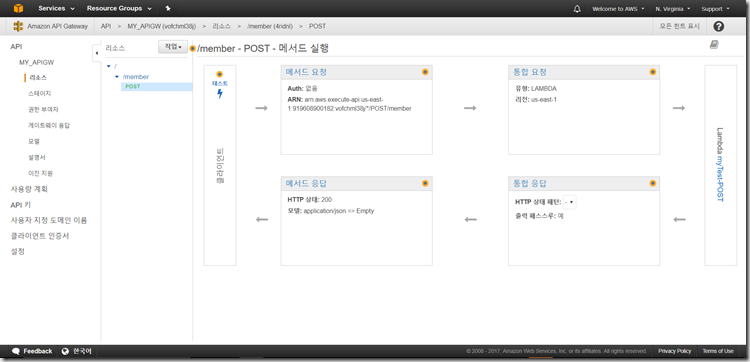Open the N. Virginia region selector
This screenshot has height=362, width=750.
tap(673, 9)
